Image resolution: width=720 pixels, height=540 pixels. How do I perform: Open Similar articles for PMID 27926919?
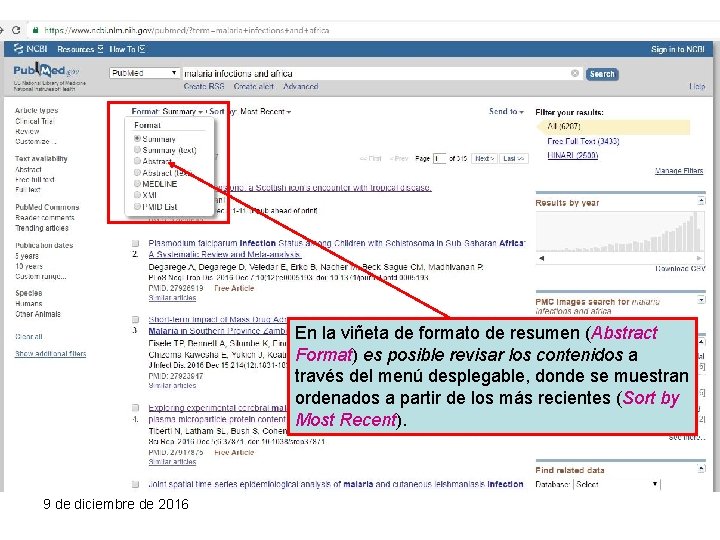(172, 298)
